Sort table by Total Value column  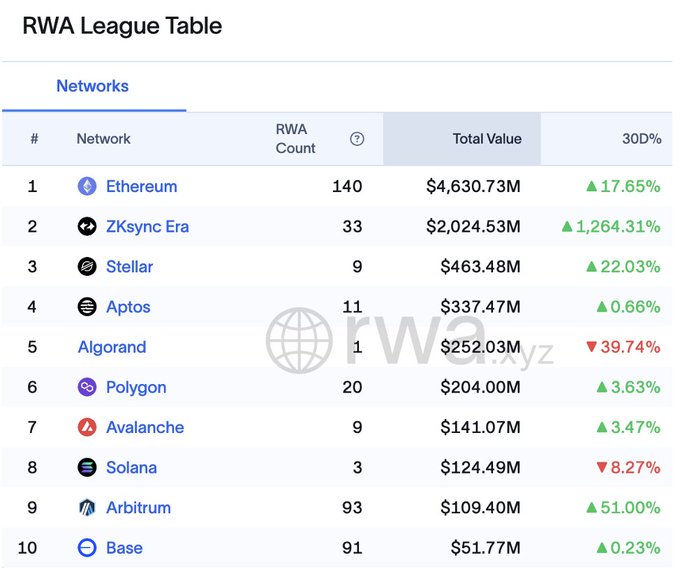coord(487,139)
